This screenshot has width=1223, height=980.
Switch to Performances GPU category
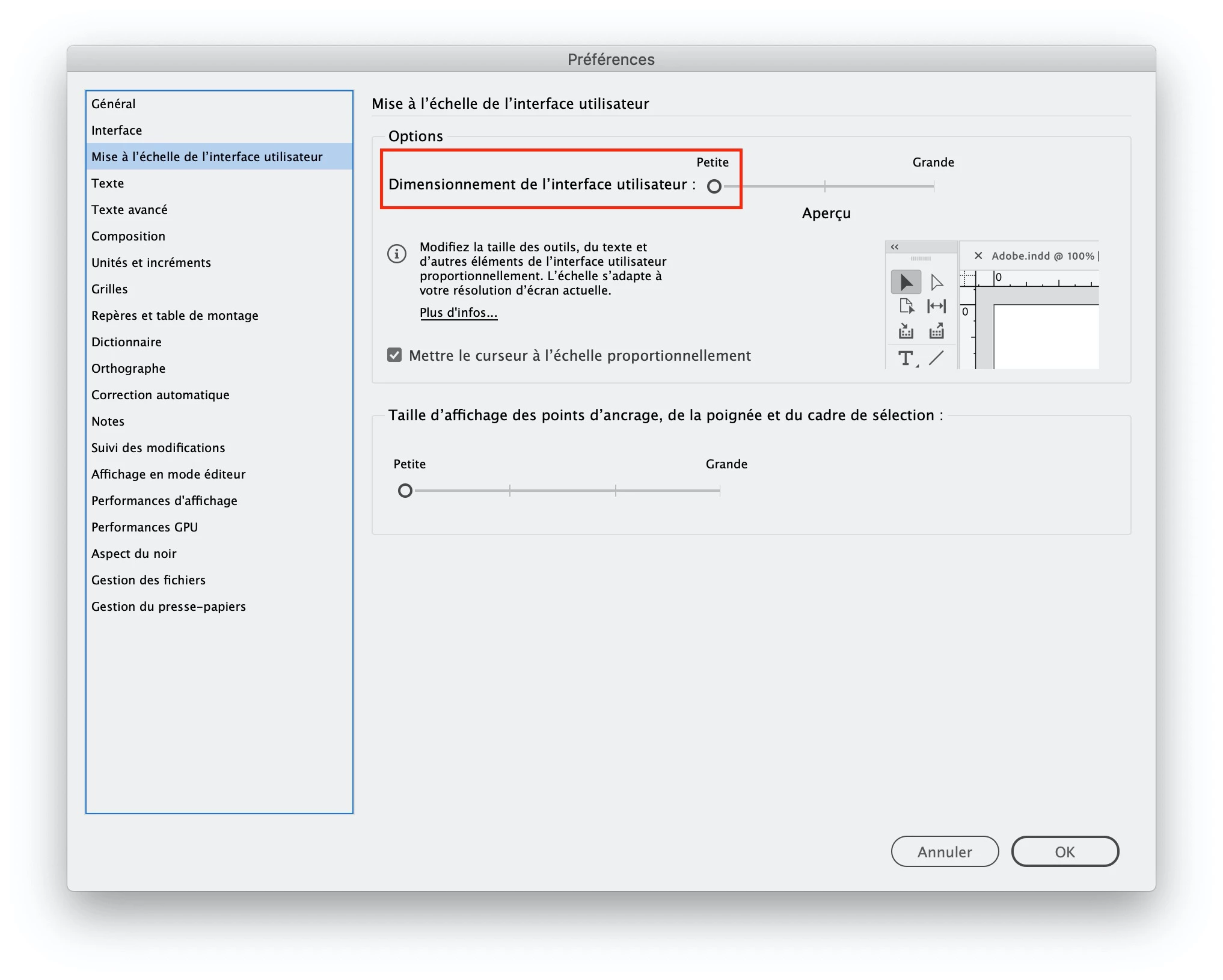[144, 527]
